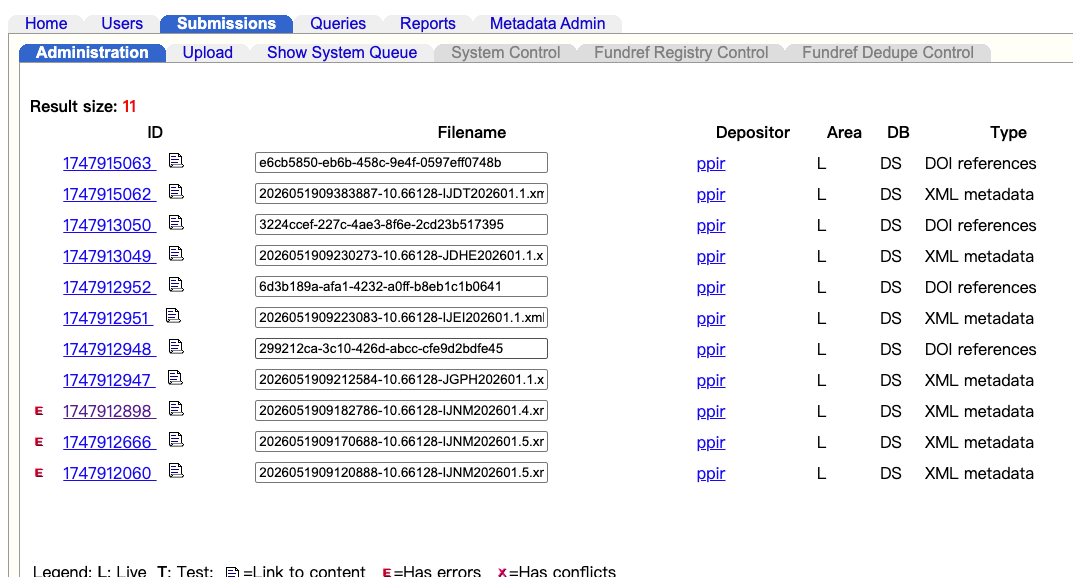Screen dimensions: 1073x577
Task: Switch to the Users tab
Action: [122, 23]
